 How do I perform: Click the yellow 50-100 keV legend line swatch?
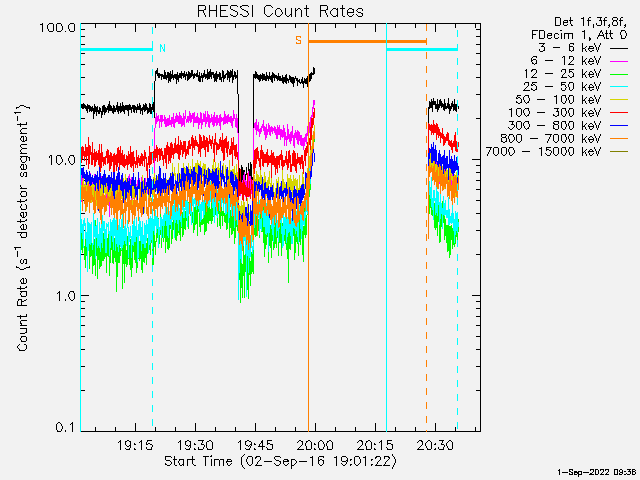pyautogui.click(x=619, y=100)
